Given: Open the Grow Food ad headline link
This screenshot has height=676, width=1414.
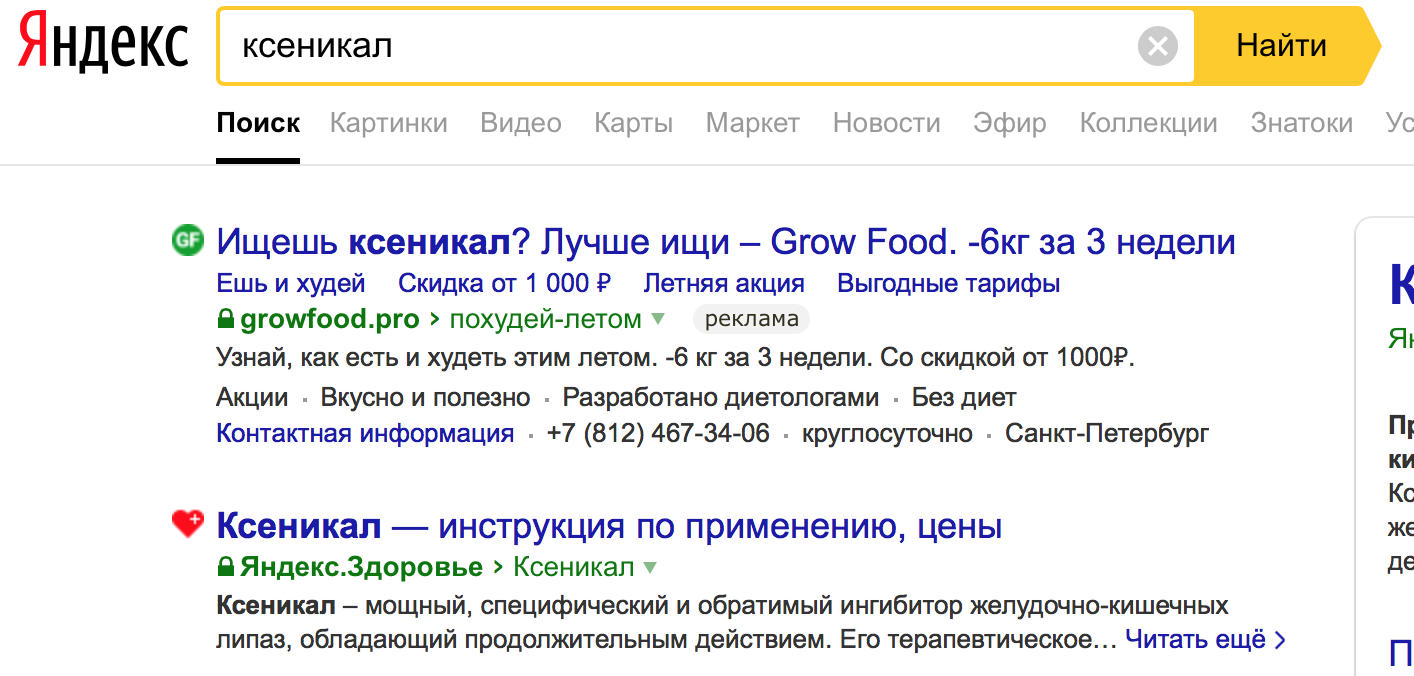Looking at the screenshot, I should pyautogui.click(x=725, y=242).
